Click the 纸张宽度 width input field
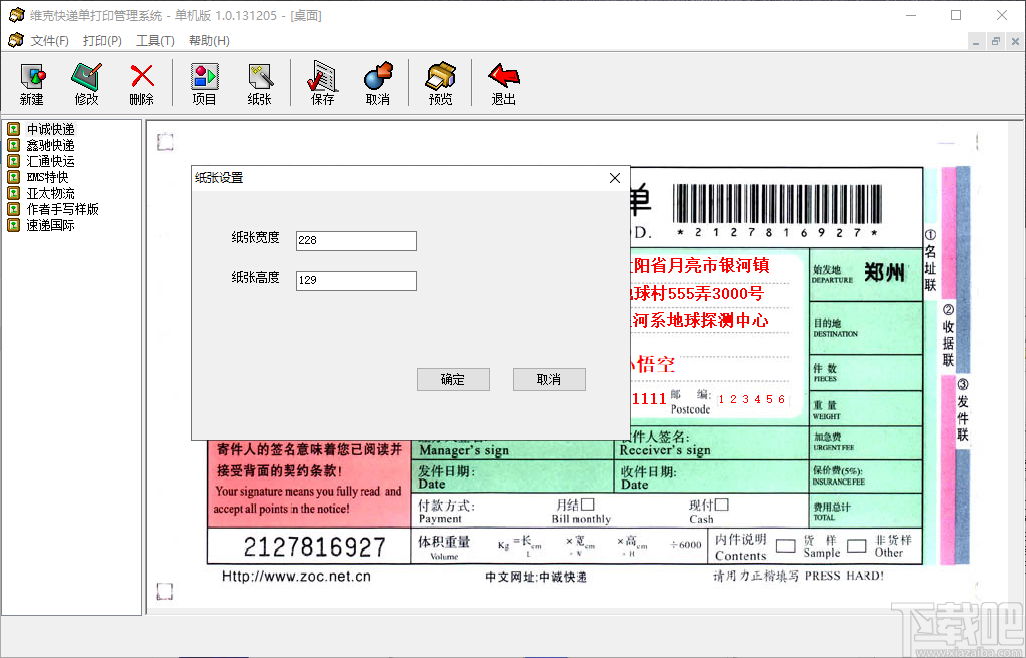The width and height of the screenshot is (1026, 658). pos(355,240)
